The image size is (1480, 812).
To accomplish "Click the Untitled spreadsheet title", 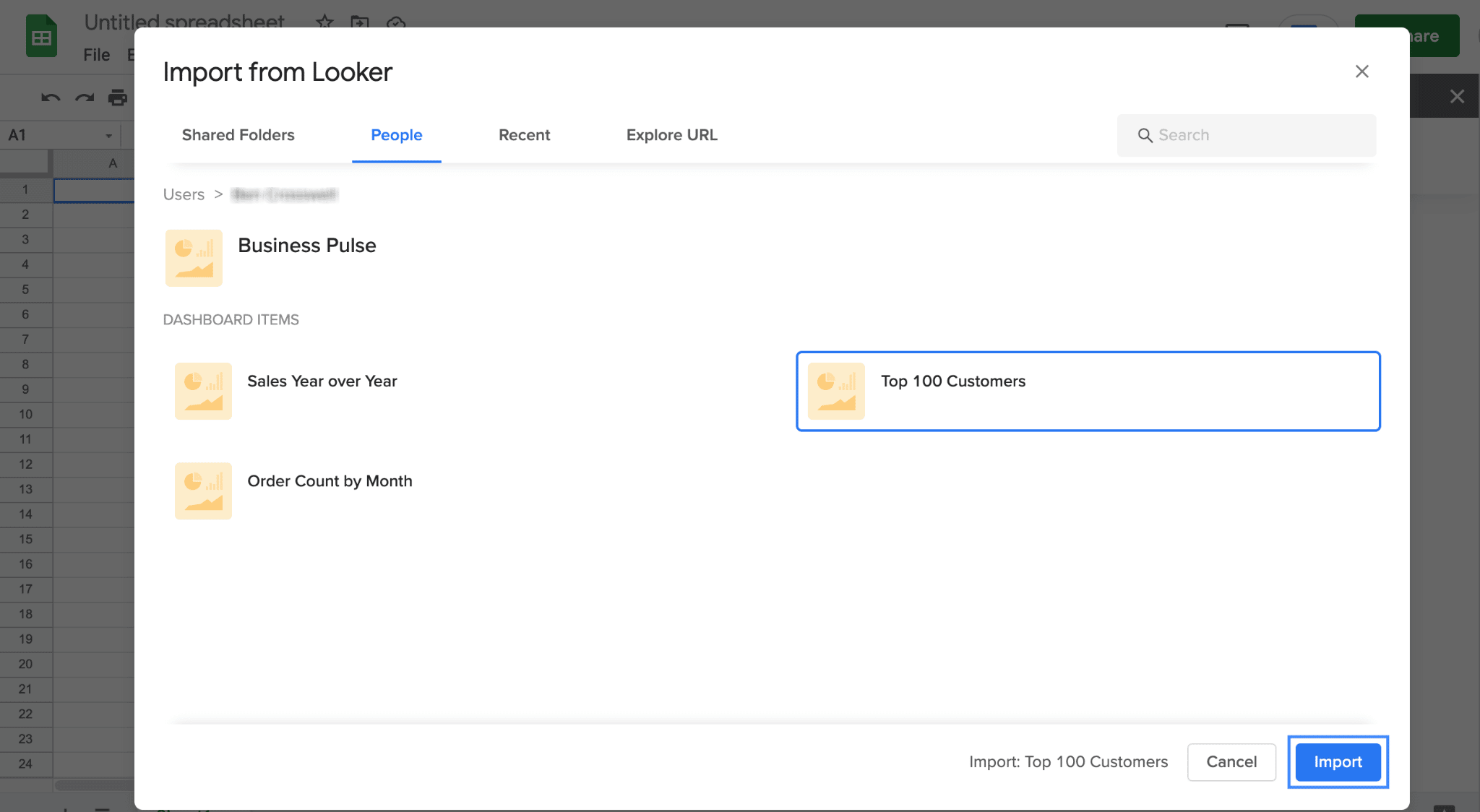I will 184,22.
